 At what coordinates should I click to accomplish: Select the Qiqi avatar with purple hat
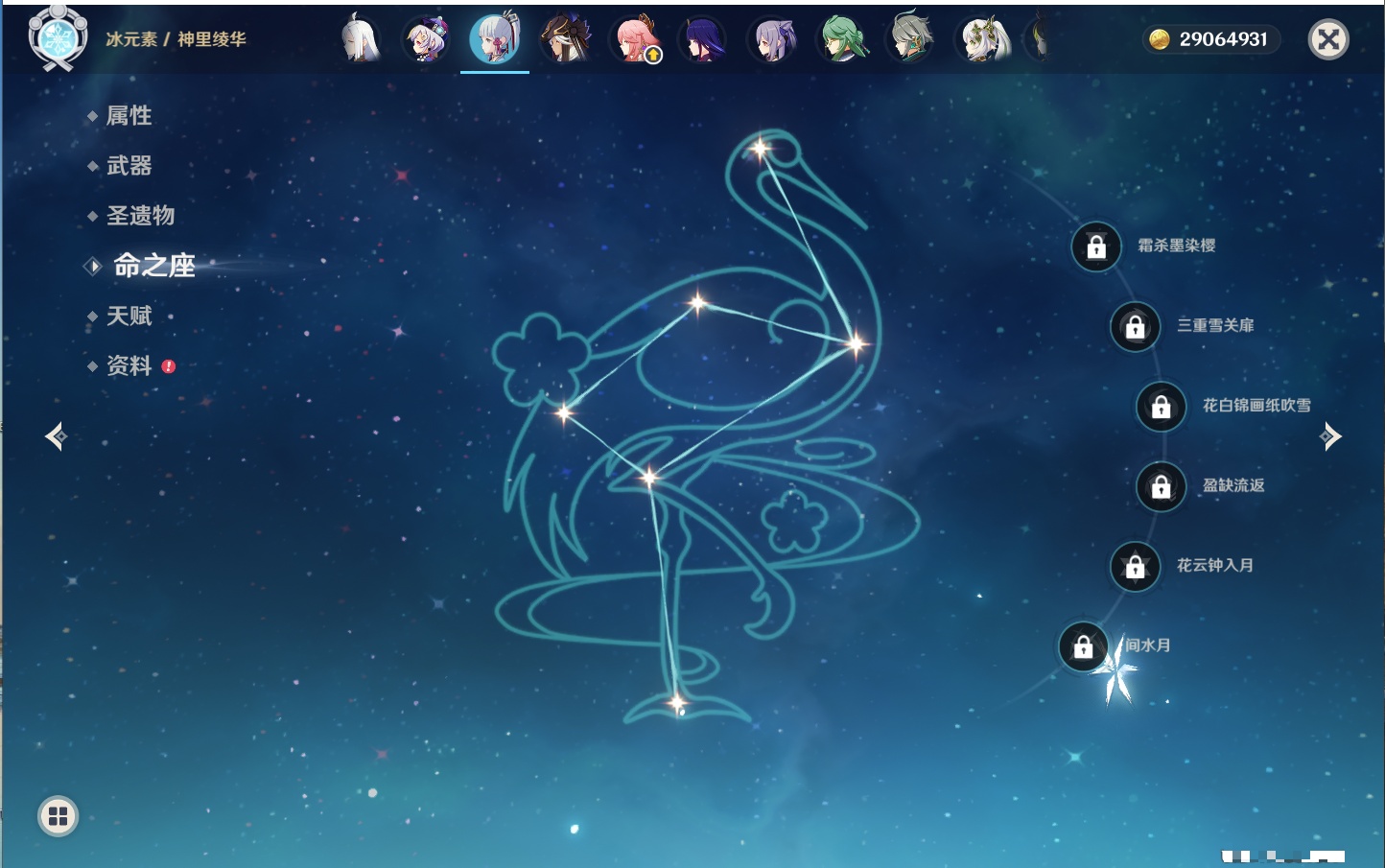coord(426,39)
